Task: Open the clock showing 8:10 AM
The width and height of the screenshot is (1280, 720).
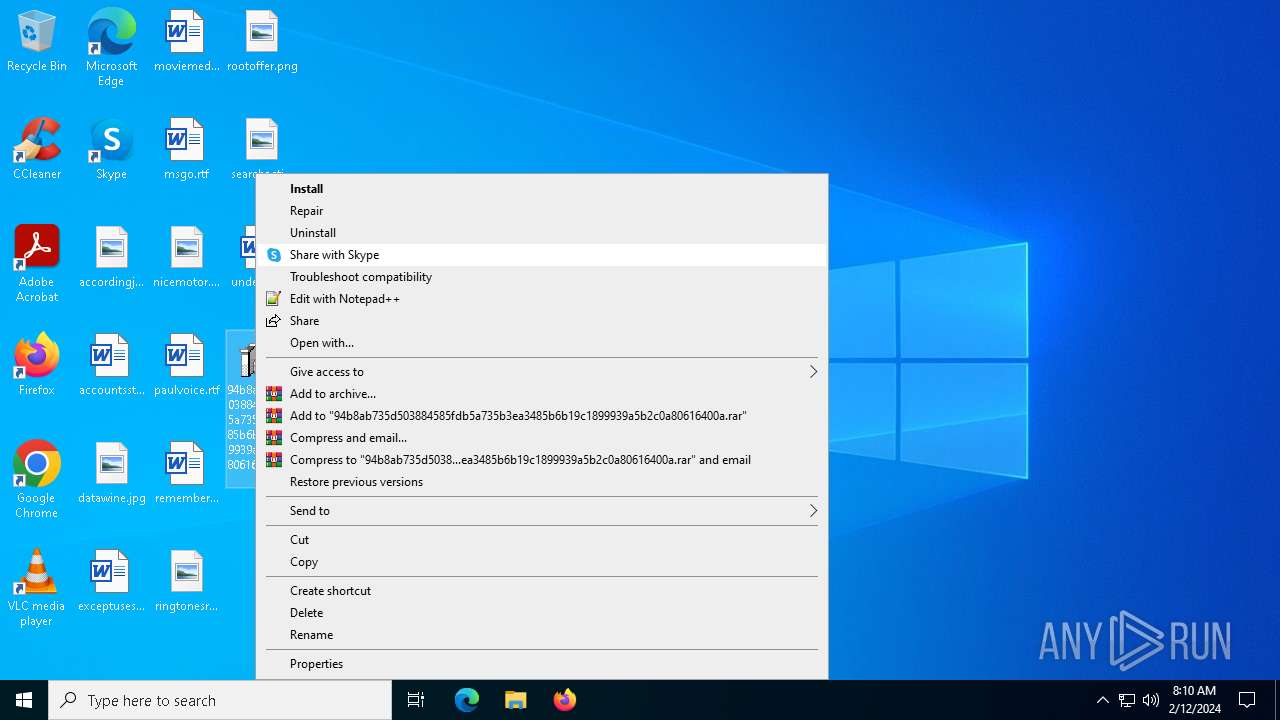Action: [x=1194, y=700]
